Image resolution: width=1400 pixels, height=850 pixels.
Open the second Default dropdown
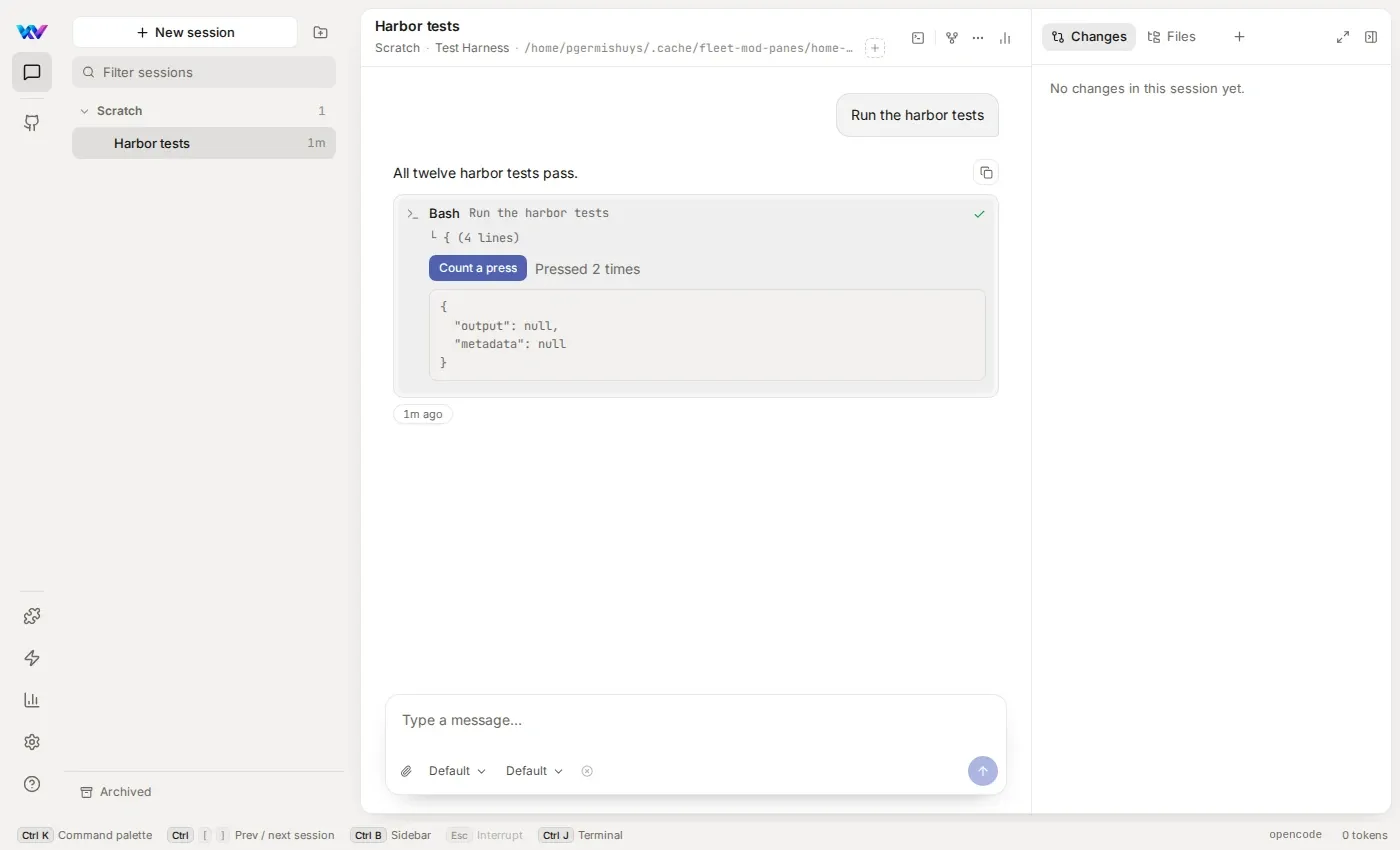point(534,771)
